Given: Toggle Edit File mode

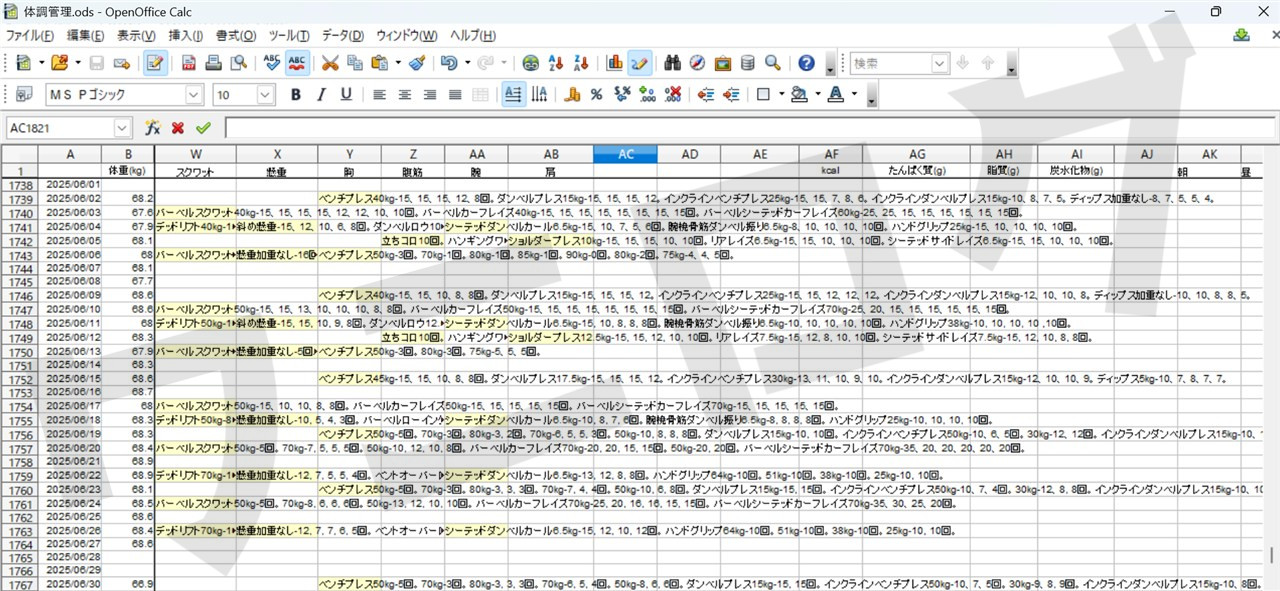Looking at the screenshot, I should tap(155, 63).
